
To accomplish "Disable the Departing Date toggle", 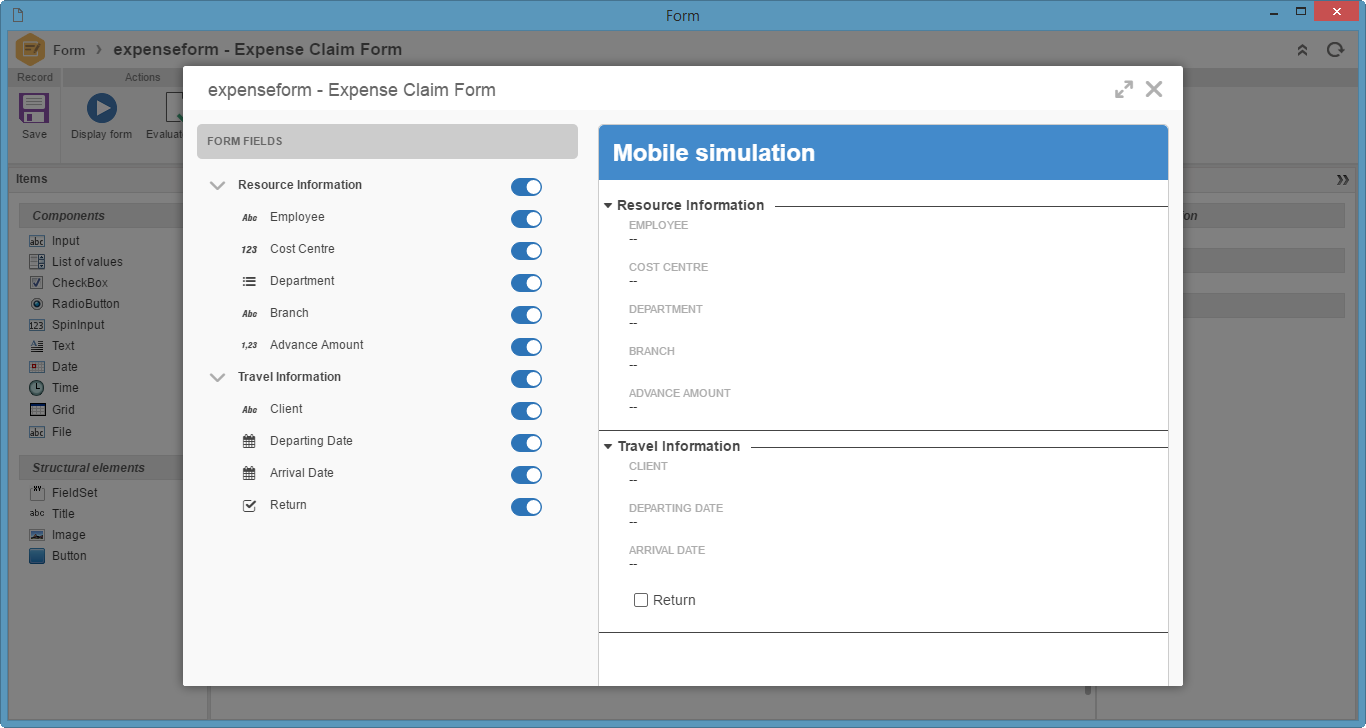I will coord(526,443).
